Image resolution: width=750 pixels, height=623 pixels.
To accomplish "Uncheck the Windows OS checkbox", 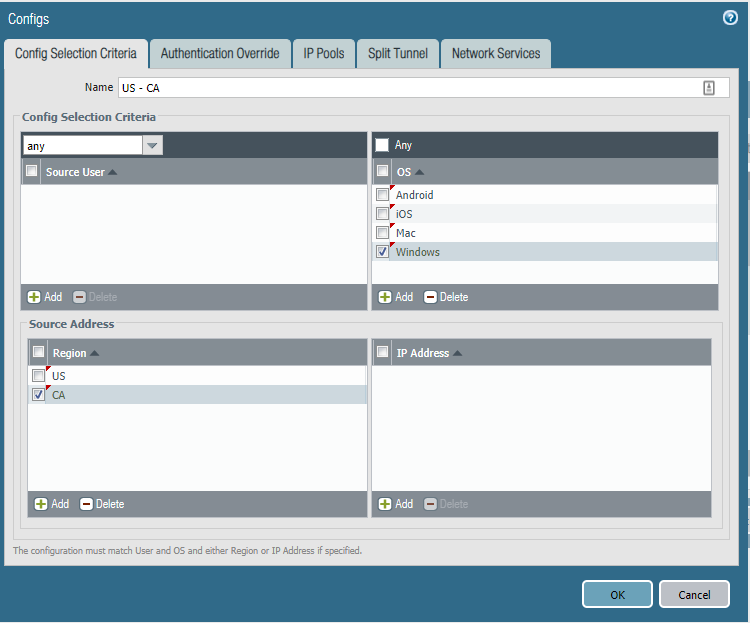I will tap(382, 252).
